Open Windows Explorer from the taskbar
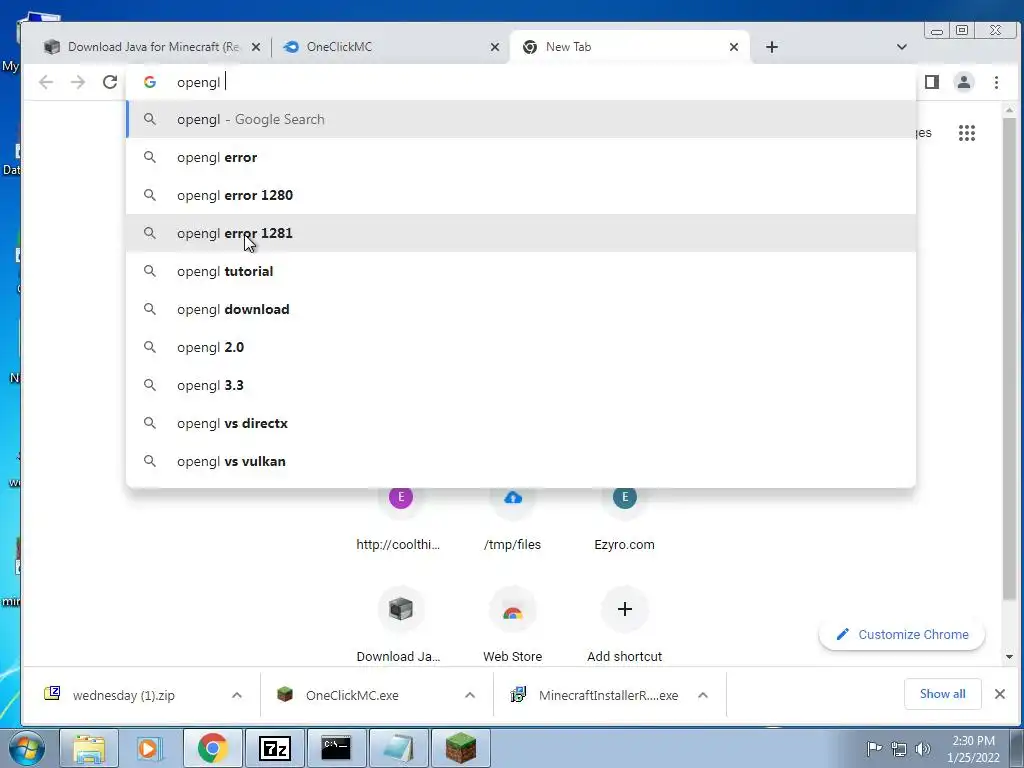This screenshot has width=1024, height=768. tap(89, 748)
